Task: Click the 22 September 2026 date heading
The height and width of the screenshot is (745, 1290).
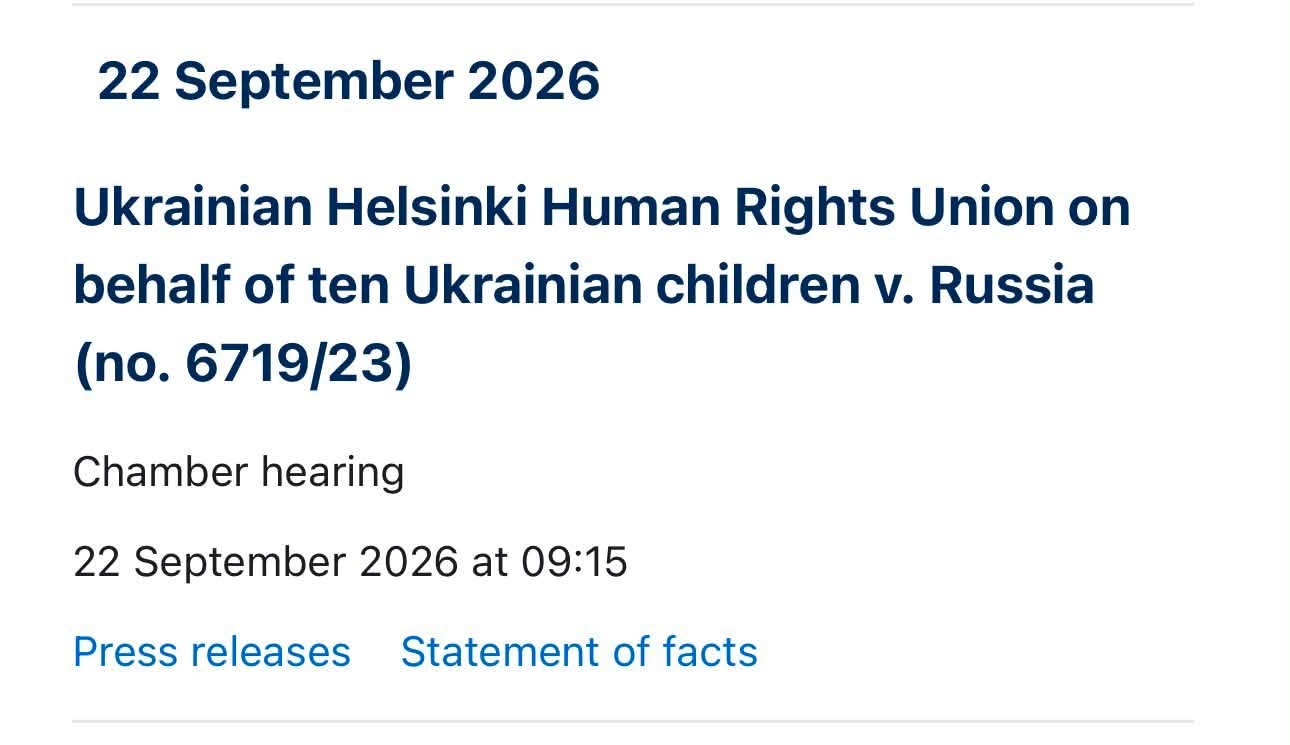Action: 349,81
